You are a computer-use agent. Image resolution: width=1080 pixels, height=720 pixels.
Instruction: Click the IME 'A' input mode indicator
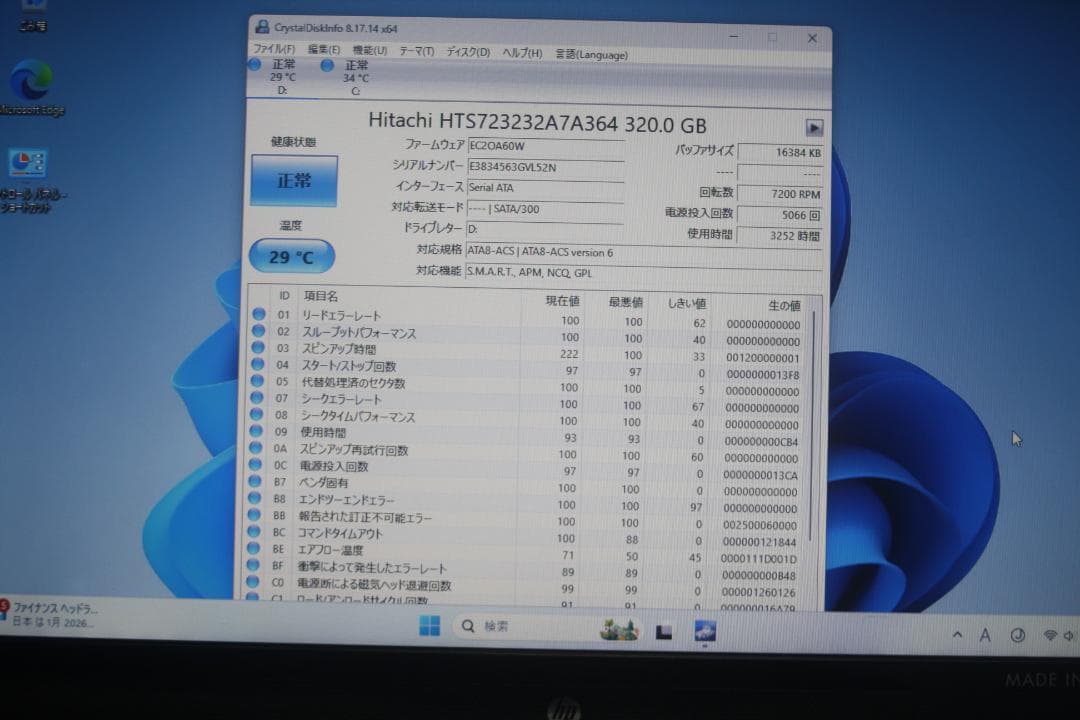[985, 635]
